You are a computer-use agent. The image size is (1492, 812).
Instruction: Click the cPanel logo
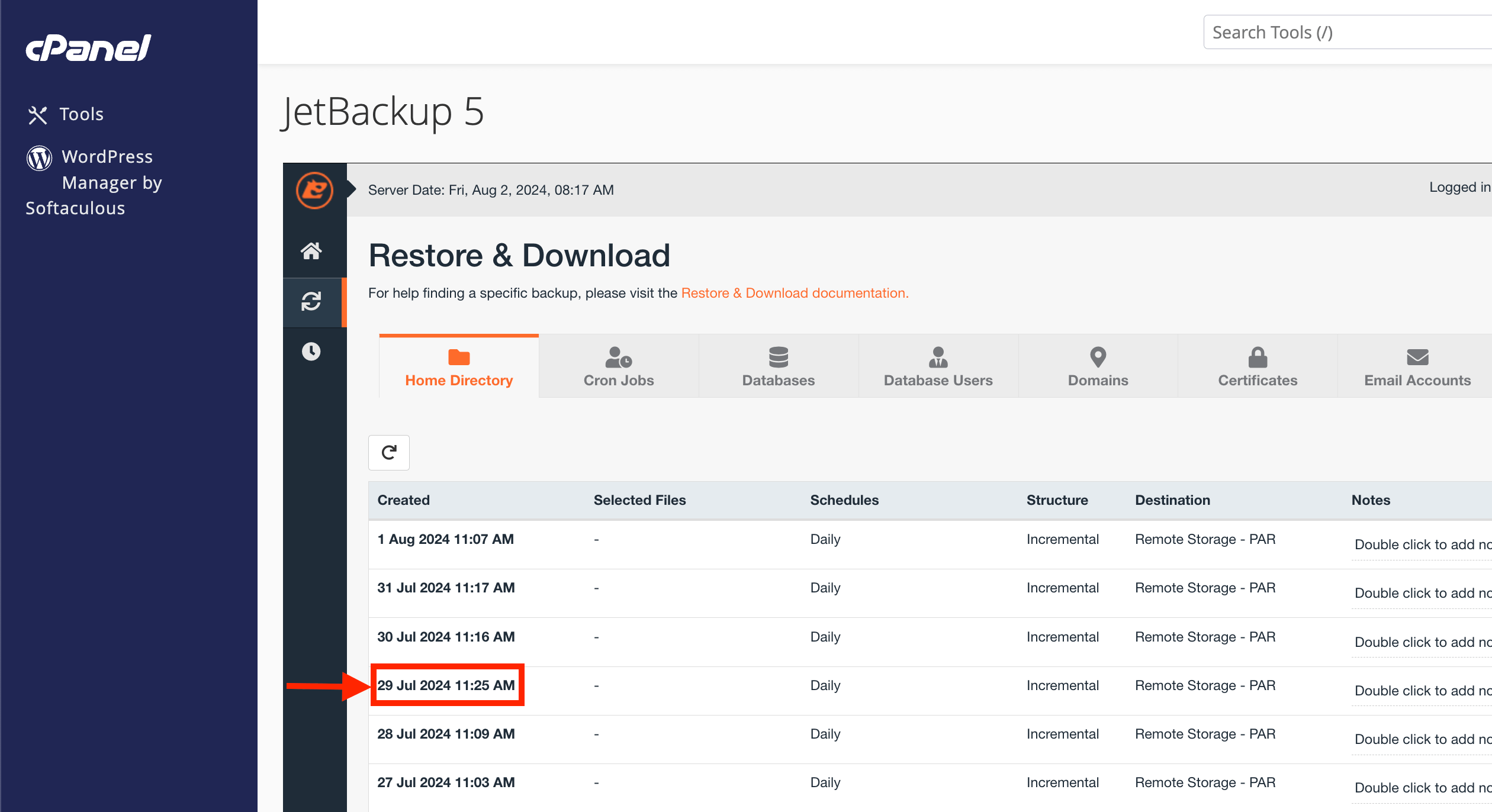(88, 48)
